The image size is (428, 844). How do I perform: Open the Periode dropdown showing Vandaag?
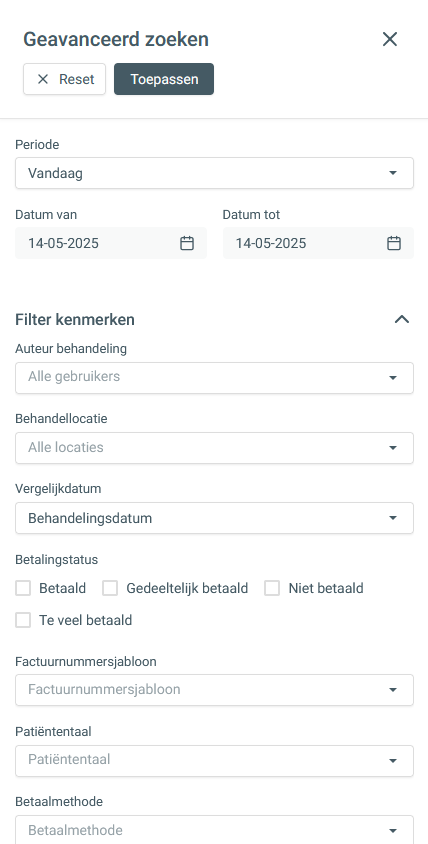pyautogui.click(x=214, y=173)
